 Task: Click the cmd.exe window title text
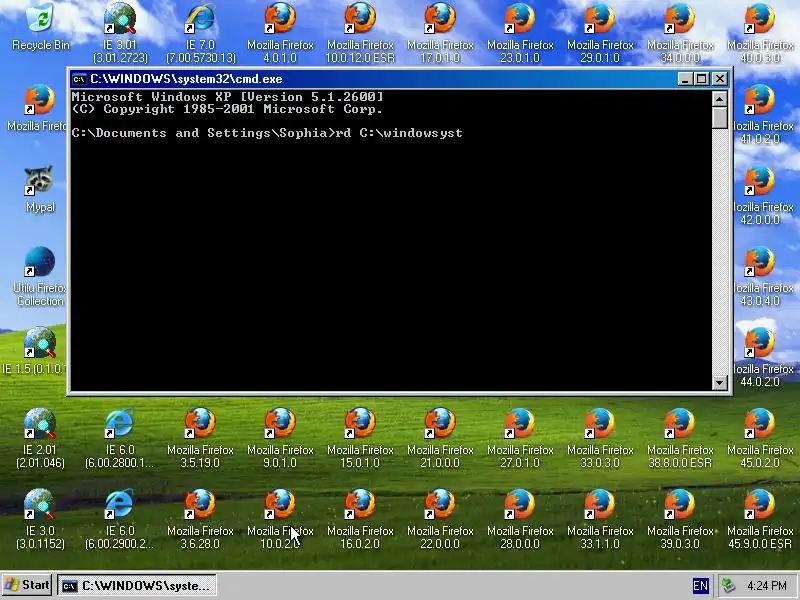click(186, 79)
